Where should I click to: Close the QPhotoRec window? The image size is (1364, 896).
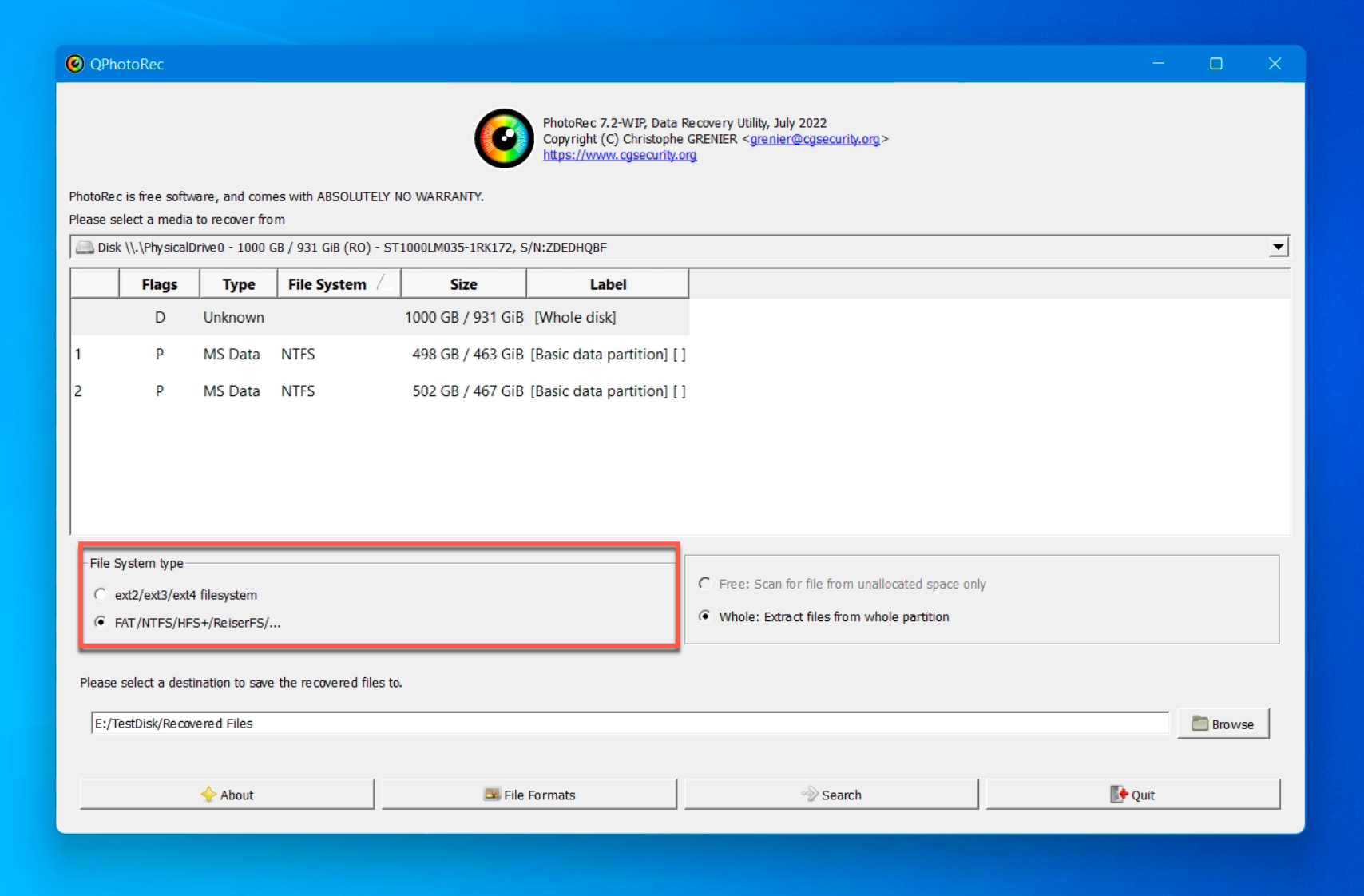(x=1275, y=64)
